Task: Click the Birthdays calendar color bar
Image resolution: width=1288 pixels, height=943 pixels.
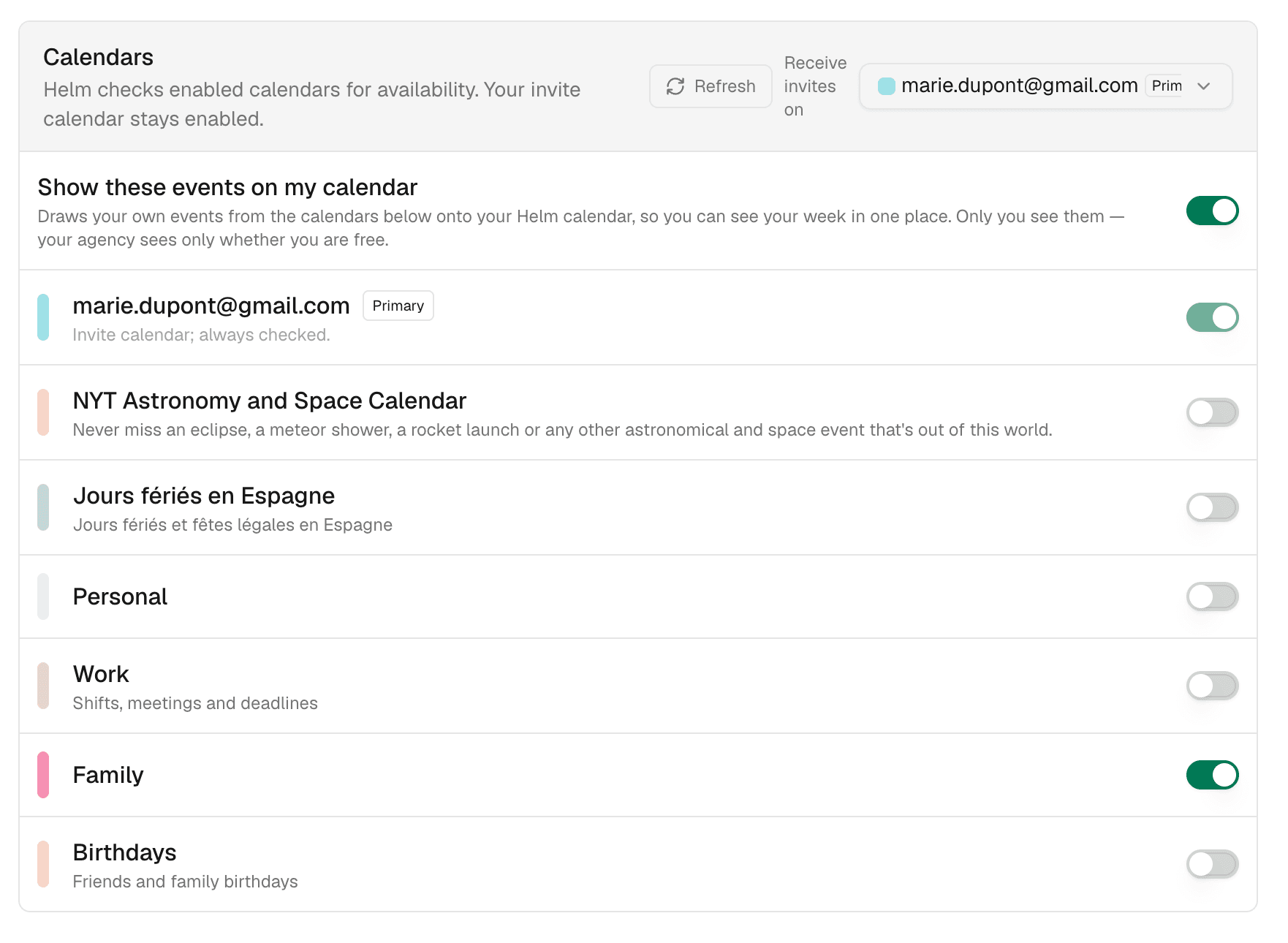Action: point(43,864)
